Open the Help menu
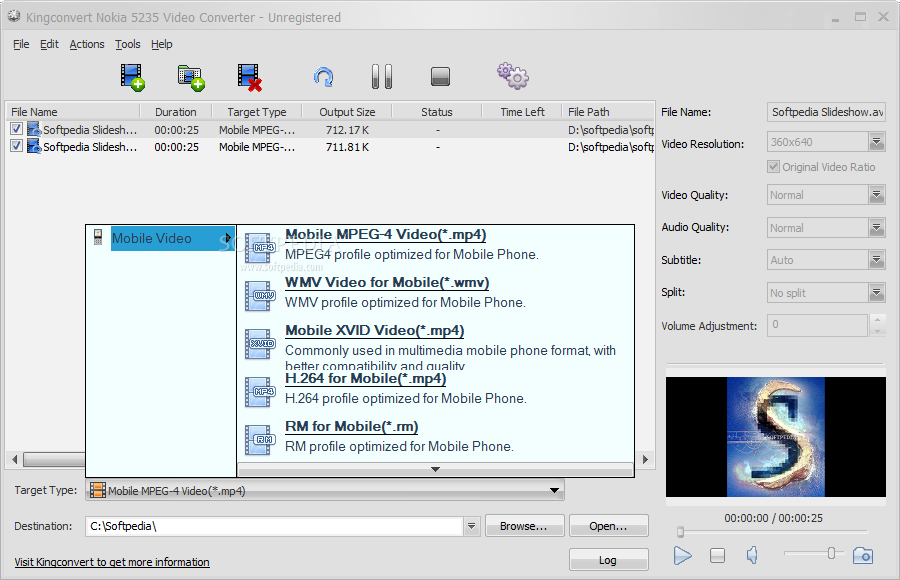 [161, 44]
